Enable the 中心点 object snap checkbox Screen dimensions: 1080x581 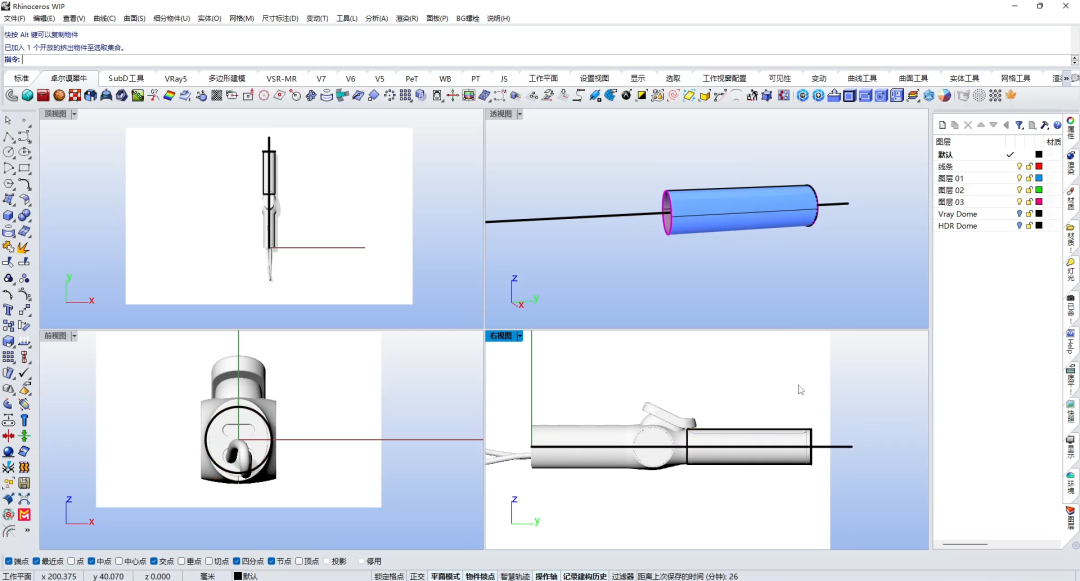119,561
